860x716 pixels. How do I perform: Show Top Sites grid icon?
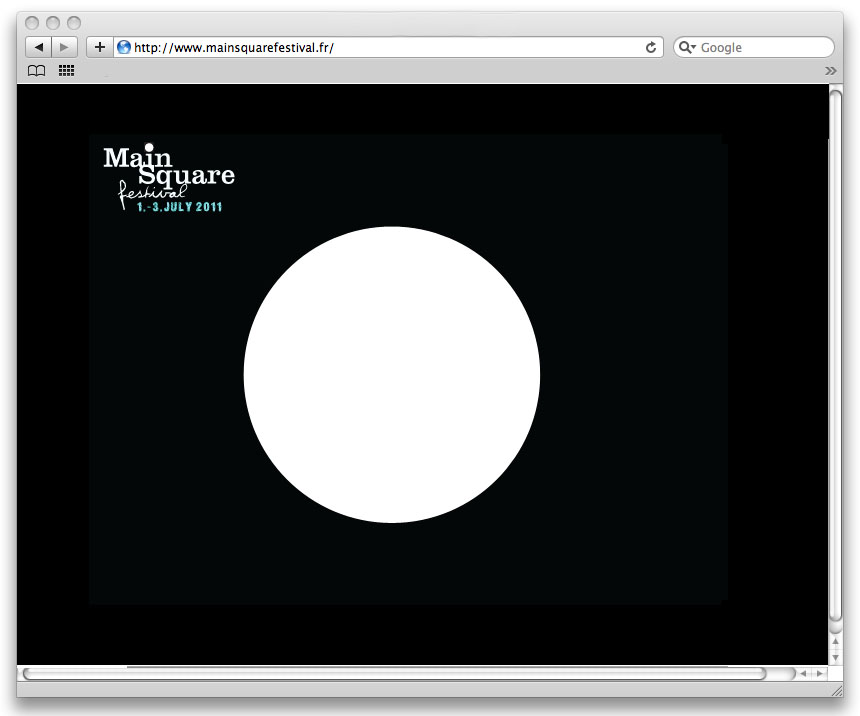click(x=66, y=70)
